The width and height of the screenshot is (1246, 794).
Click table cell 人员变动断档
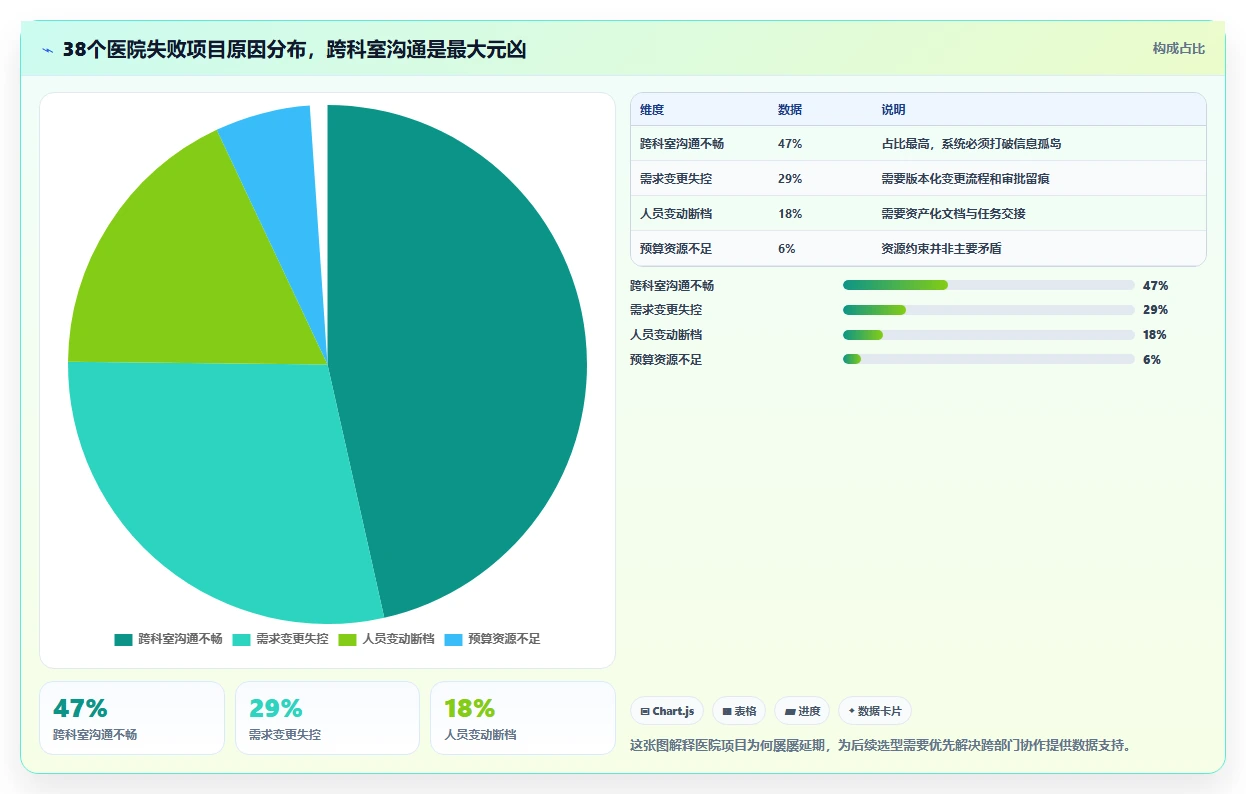pos(676,214)
